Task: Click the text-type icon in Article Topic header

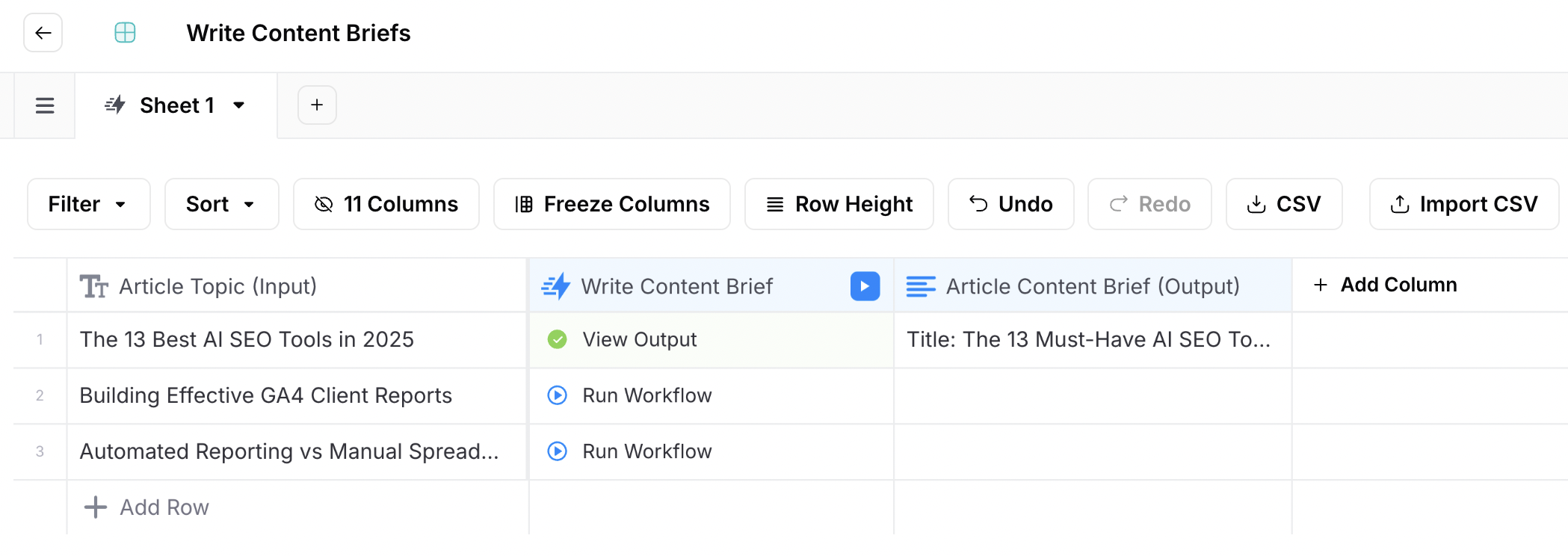Action: [x=94, y=285]
